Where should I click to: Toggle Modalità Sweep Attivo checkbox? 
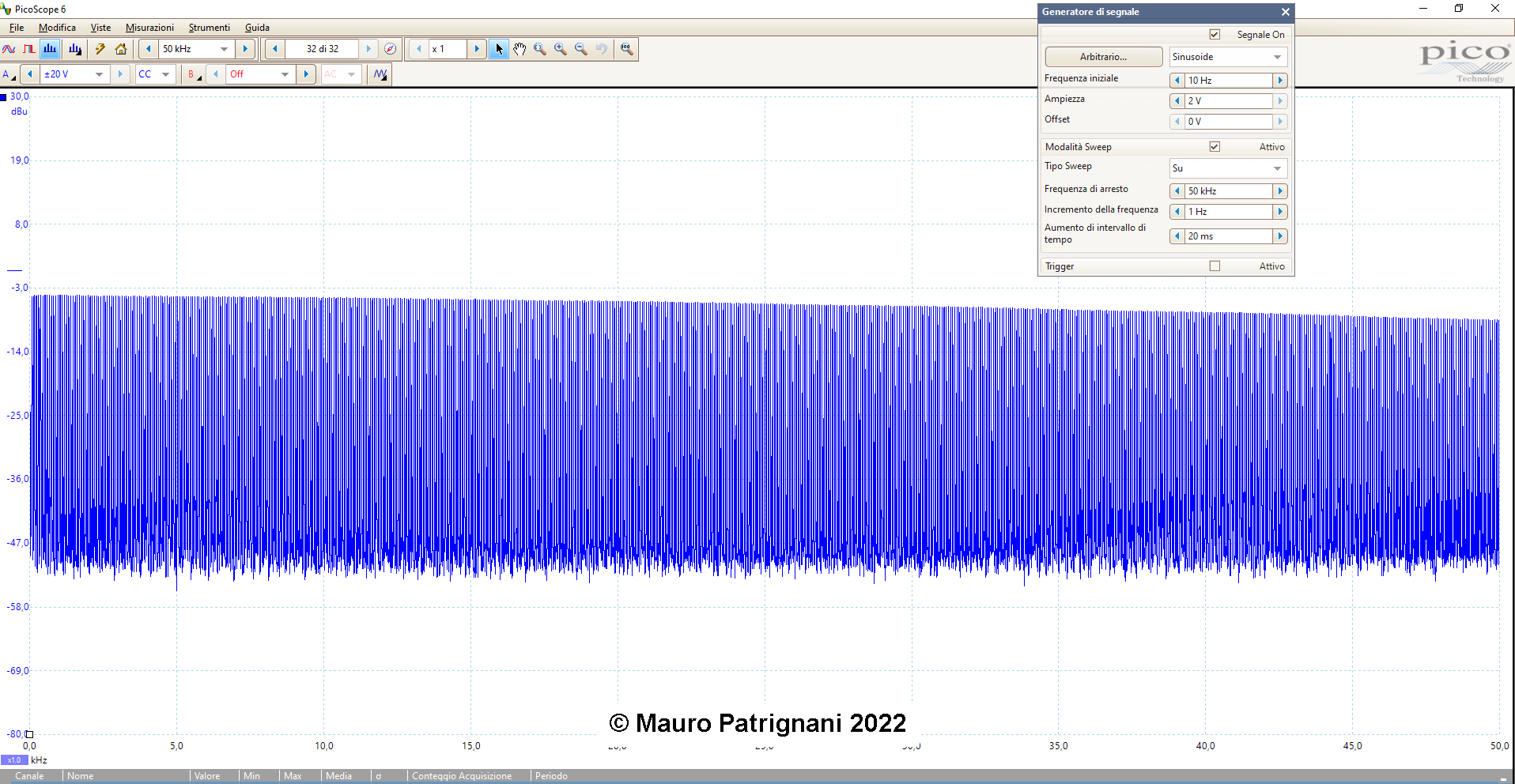[x=1215, y=147]
